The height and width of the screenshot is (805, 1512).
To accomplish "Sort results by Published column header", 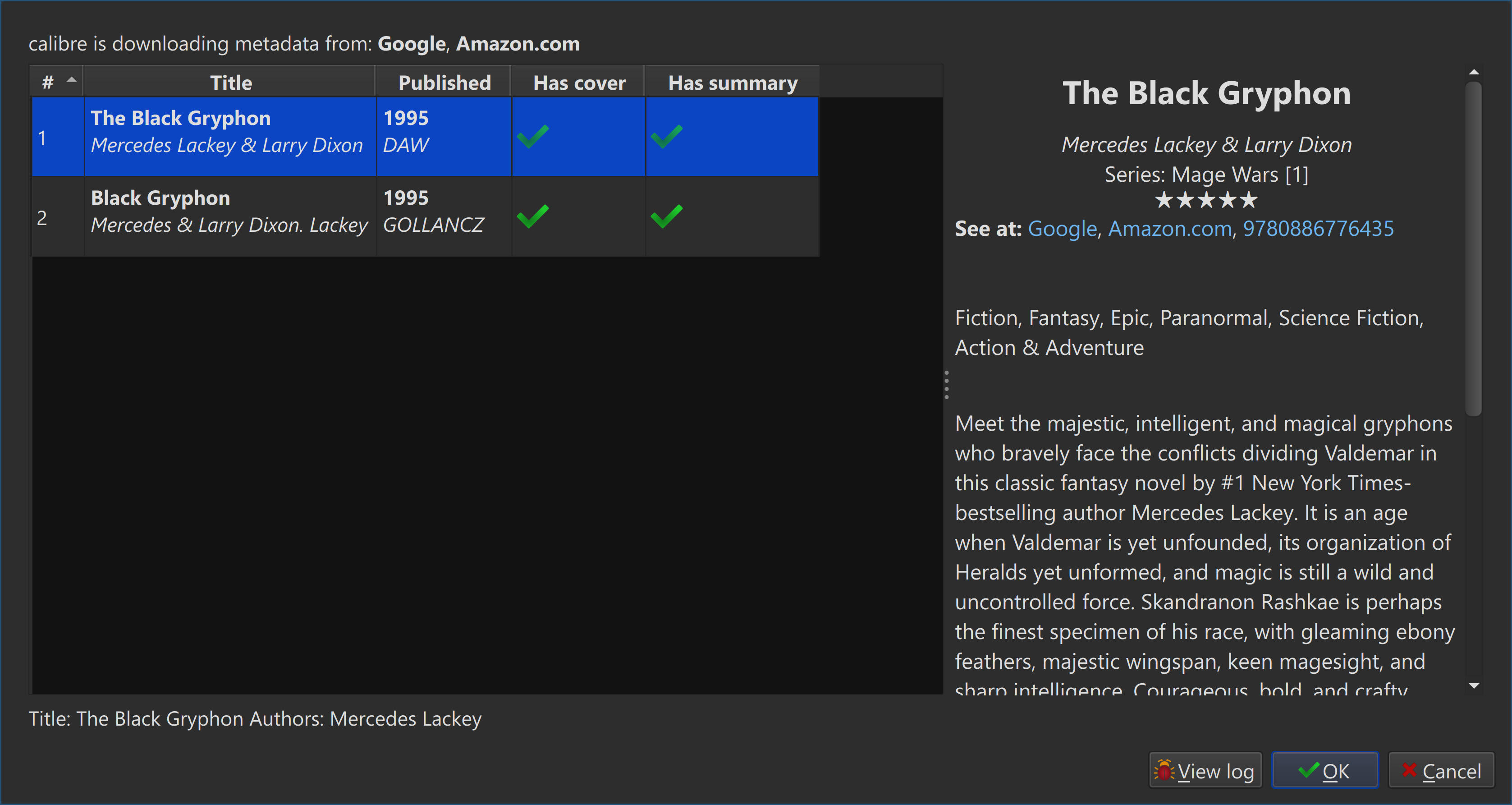I will pyautogui.click(x=444, y=82).
